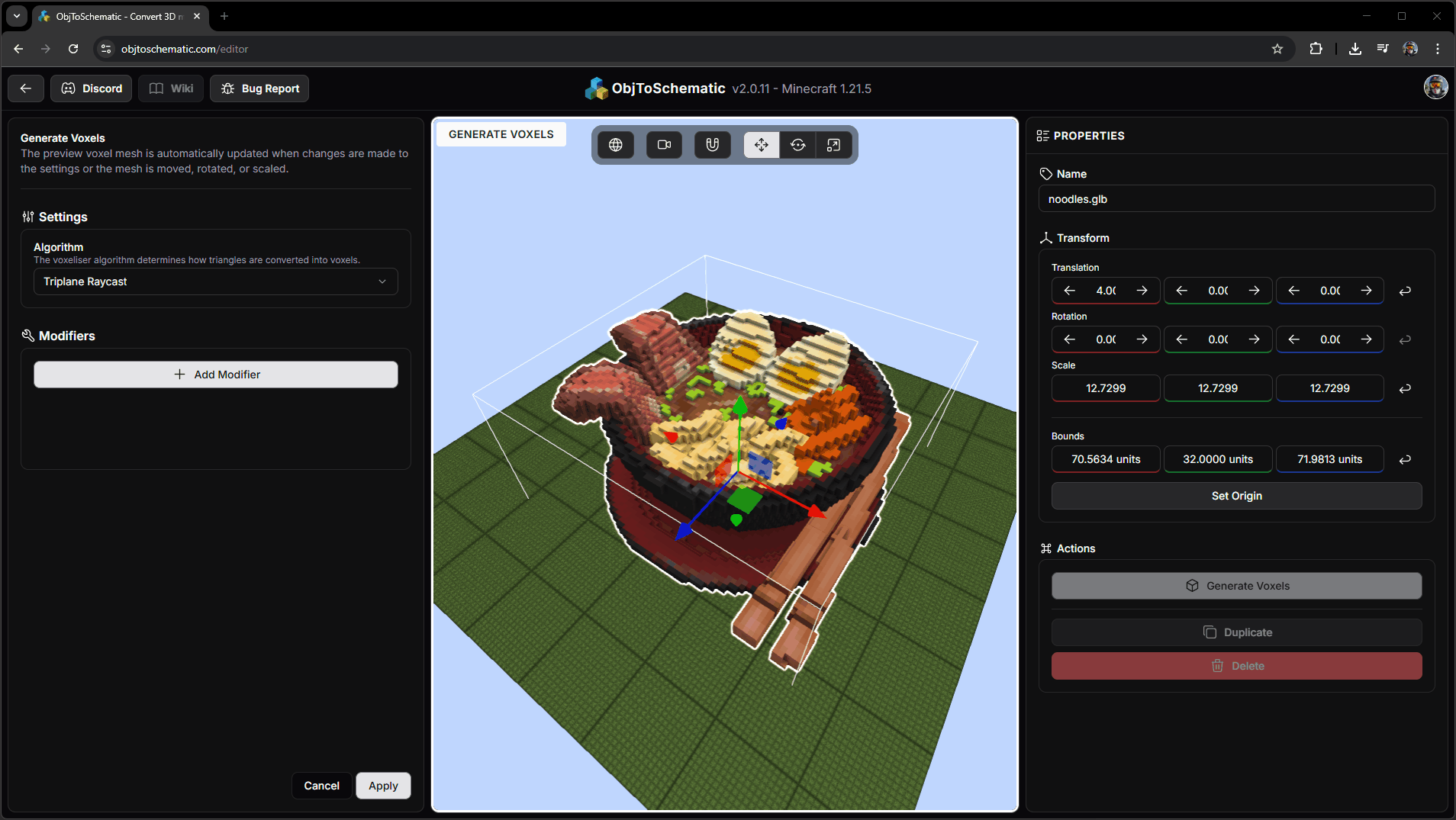Select the rotate gizmo tool

pos(797,145)
